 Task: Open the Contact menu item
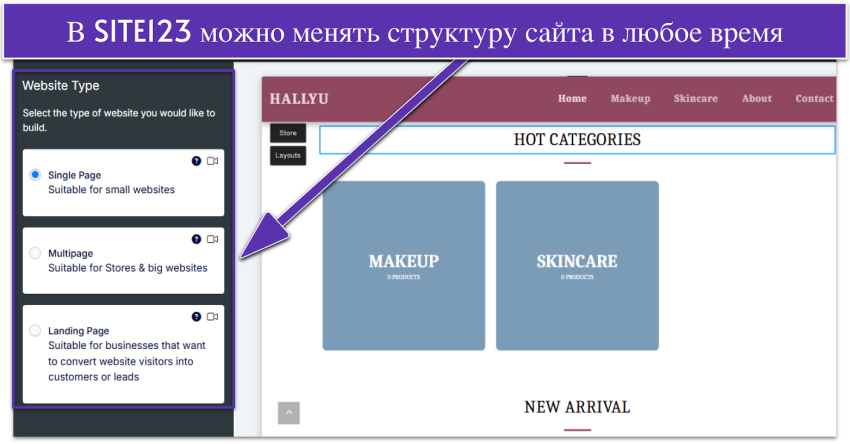[814, 99]
